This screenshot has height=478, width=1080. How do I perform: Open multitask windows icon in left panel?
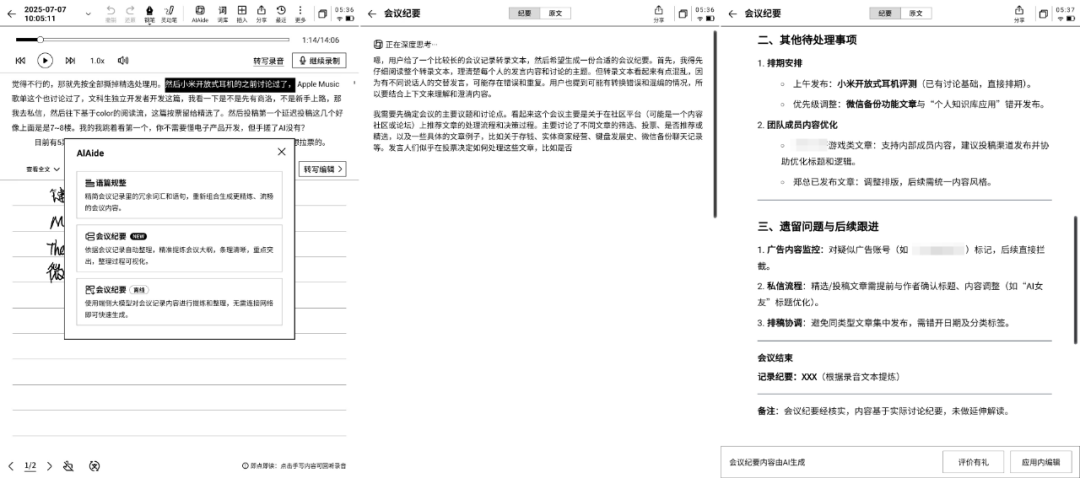coord(322,14)
